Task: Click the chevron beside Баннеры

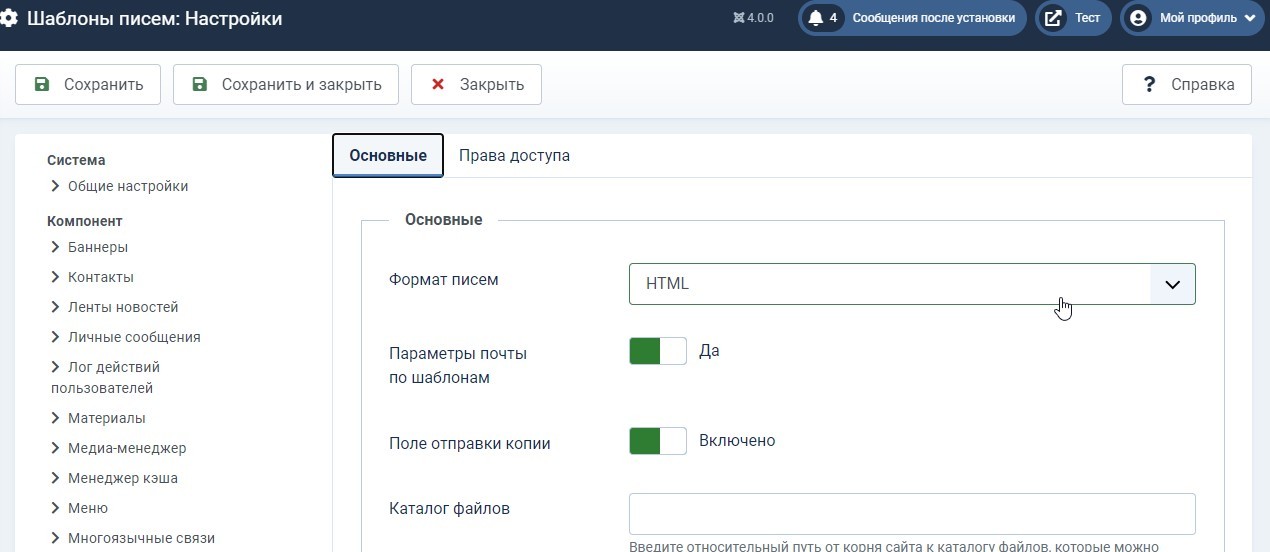Action: click(56, 247)
